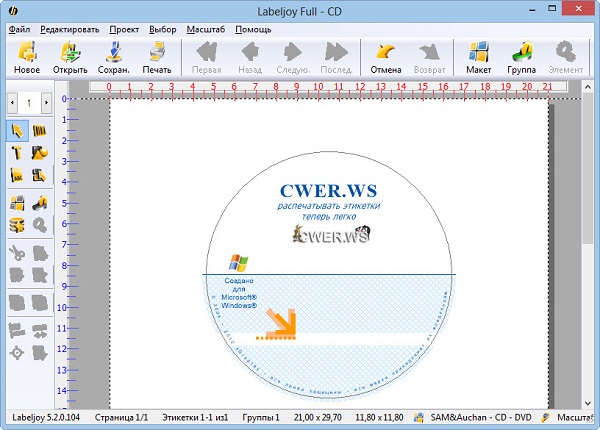Click the Новое (New) toolbar icon
600x430 pixels.
[x=27, y=57]
